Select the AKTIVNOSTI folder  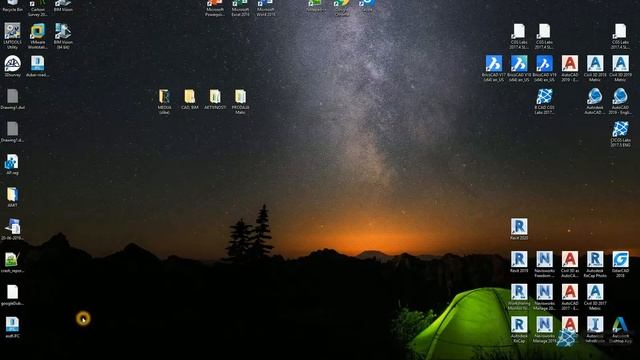tap(215, 99)
